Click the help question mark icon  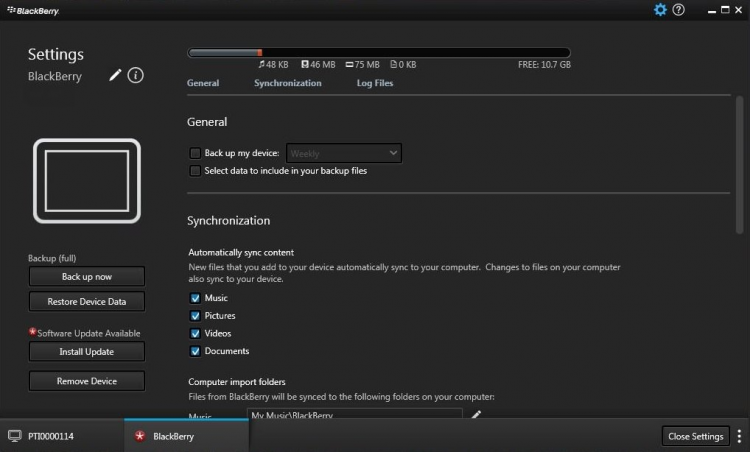(x=678, y=10)
